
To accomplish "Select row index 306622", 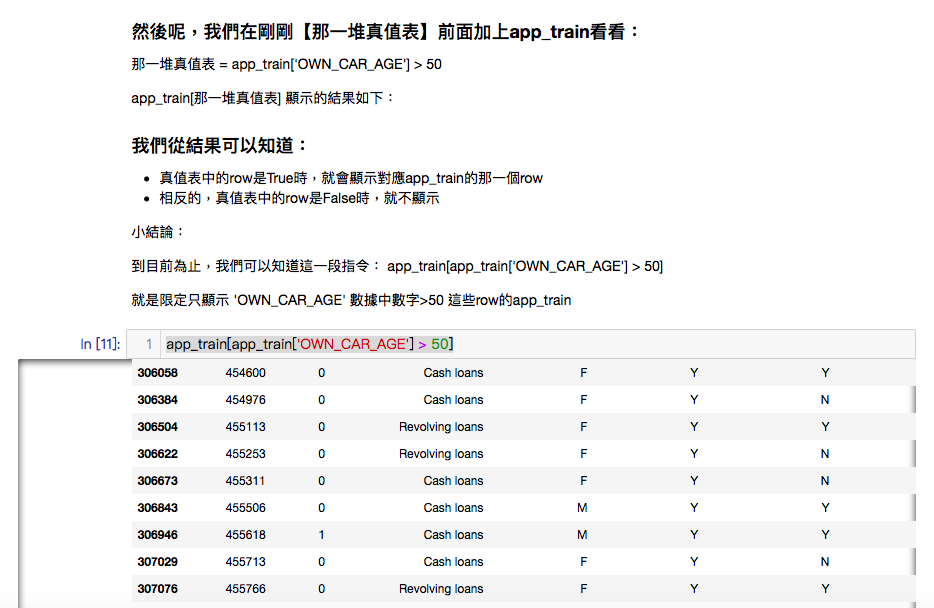I will (157, 454).
